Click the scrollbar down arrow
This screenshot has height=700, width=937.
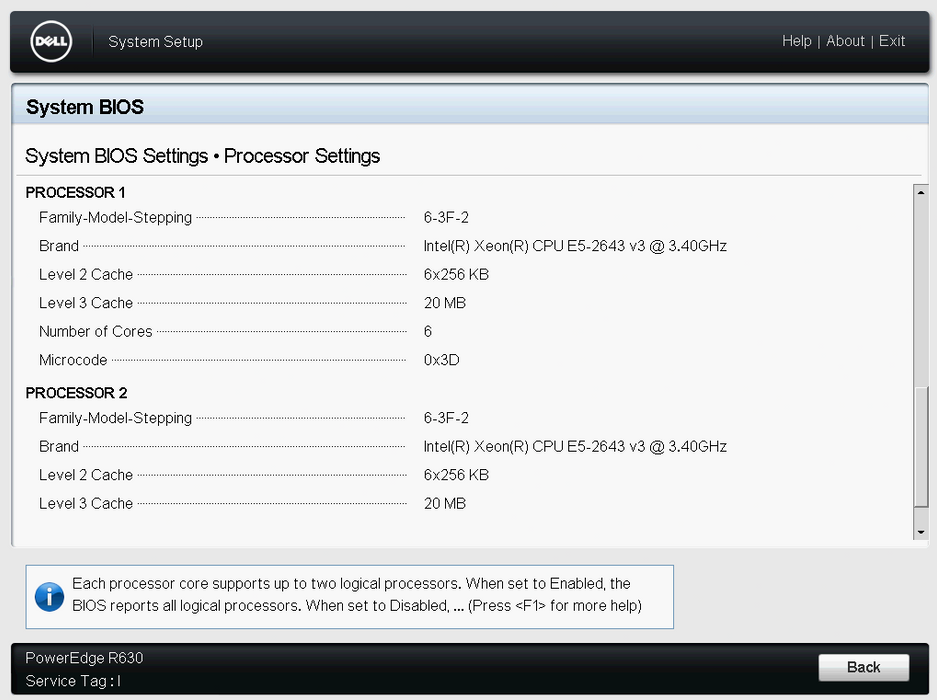tap(921, 532)
